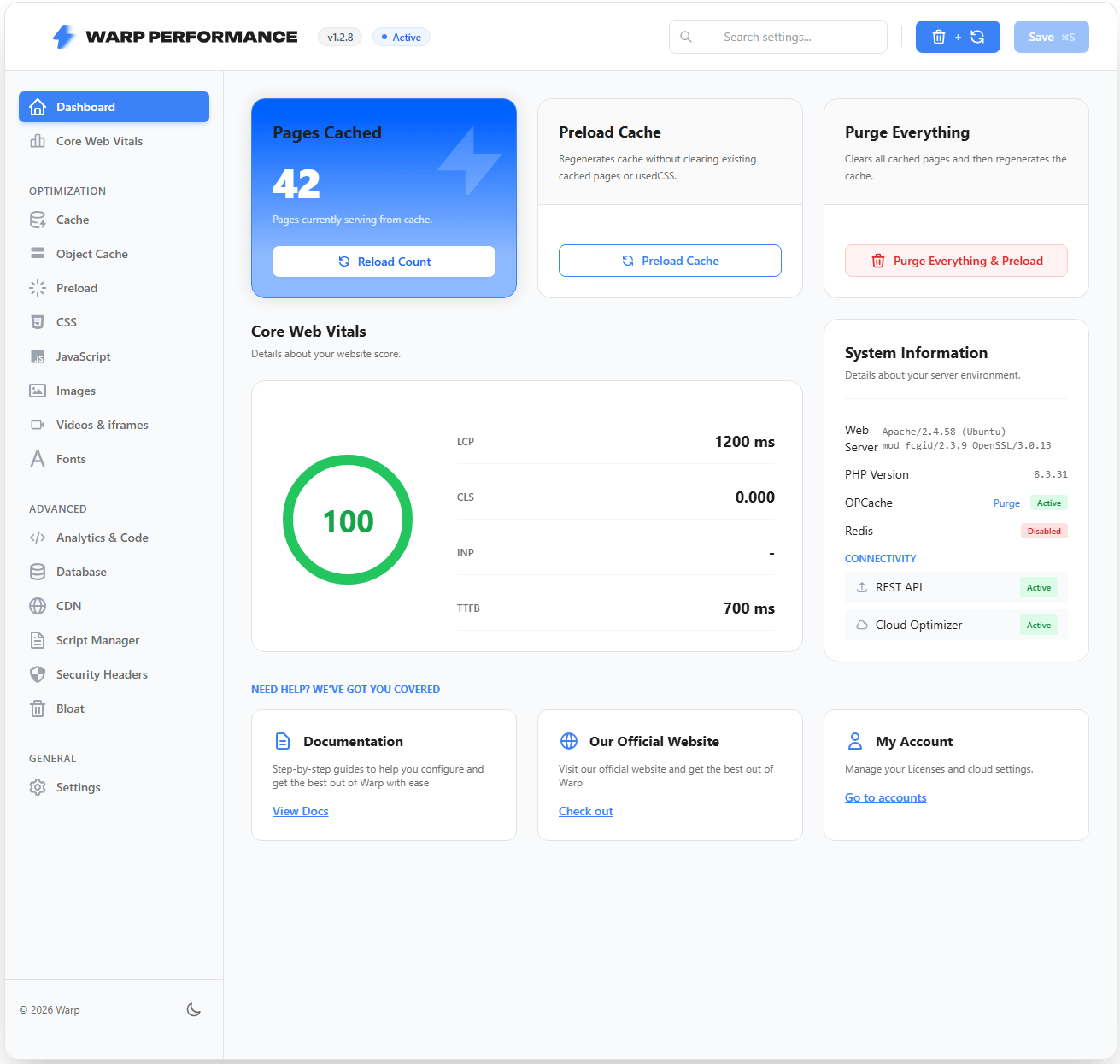Click the v1.2.8 version badge
This screenshot has height=1064, width=1120.
(x=340, y=37)
